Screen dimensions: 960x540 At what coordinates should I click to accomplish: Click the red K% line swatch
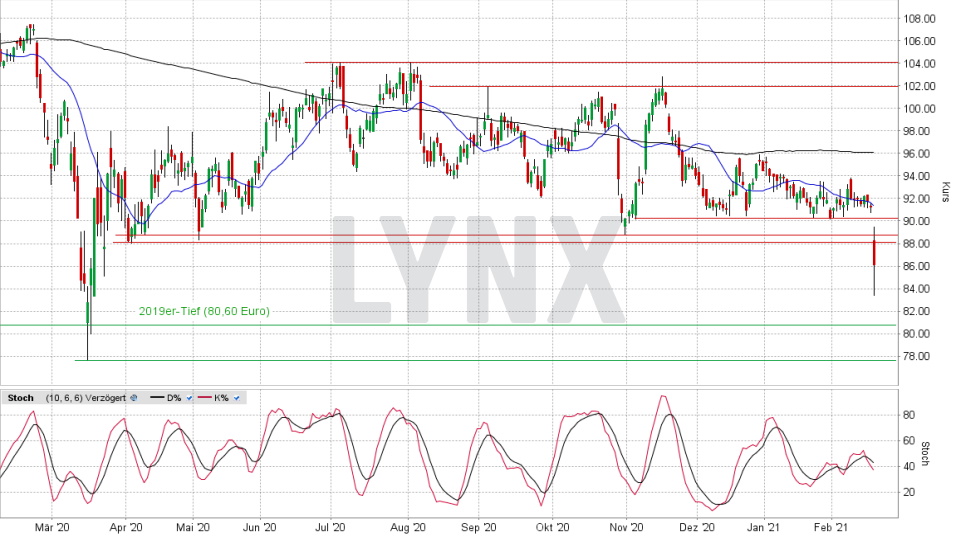[204, 398]
